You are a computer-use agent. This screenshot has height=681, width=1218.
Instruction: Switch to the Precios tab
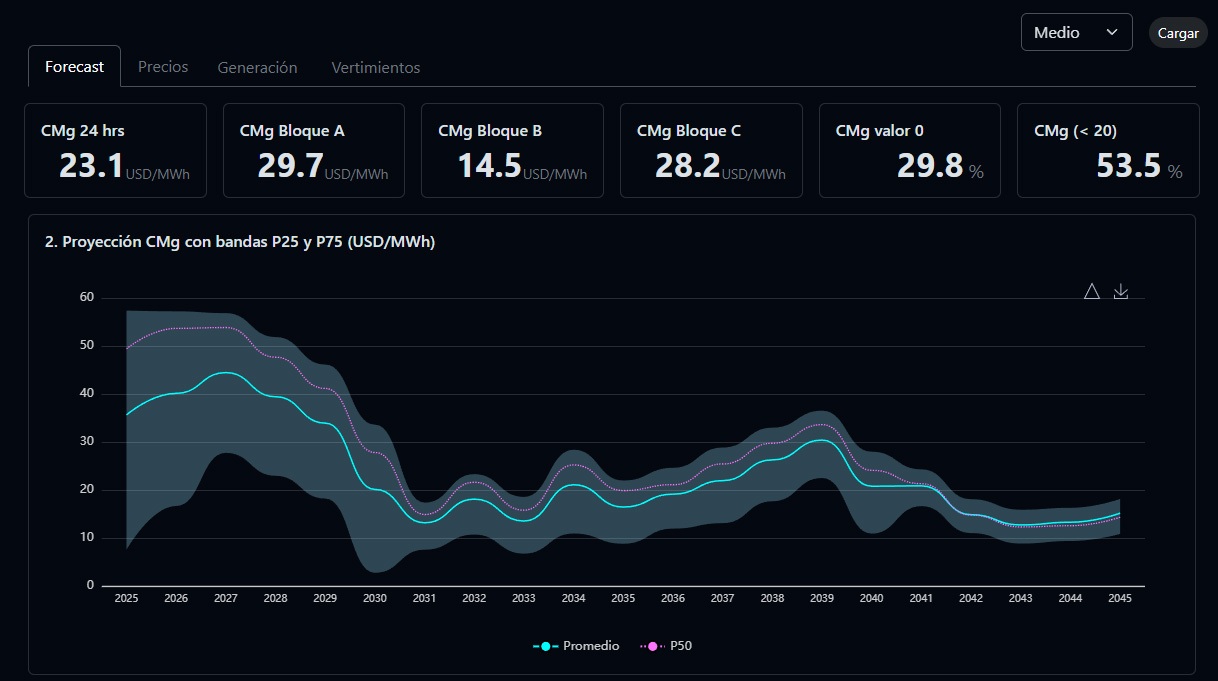tap(163, 67)
